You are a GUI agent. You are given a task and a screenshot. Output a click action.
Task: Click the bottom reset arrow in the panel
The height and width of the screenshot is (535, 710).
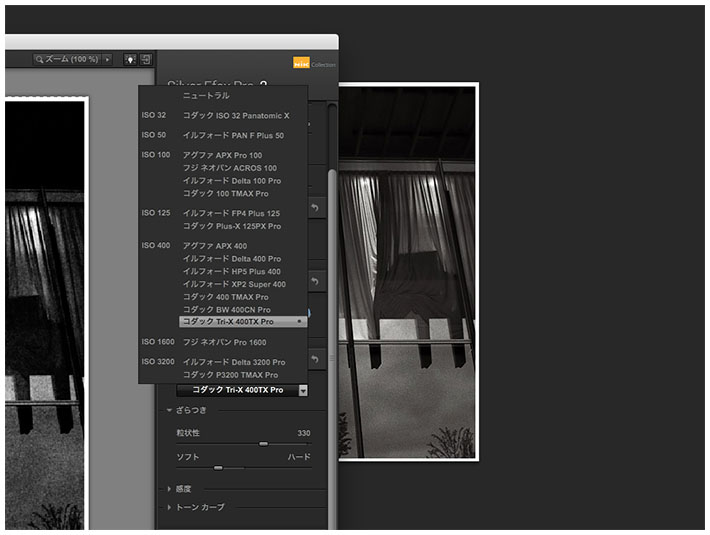(x=316, y=359)
